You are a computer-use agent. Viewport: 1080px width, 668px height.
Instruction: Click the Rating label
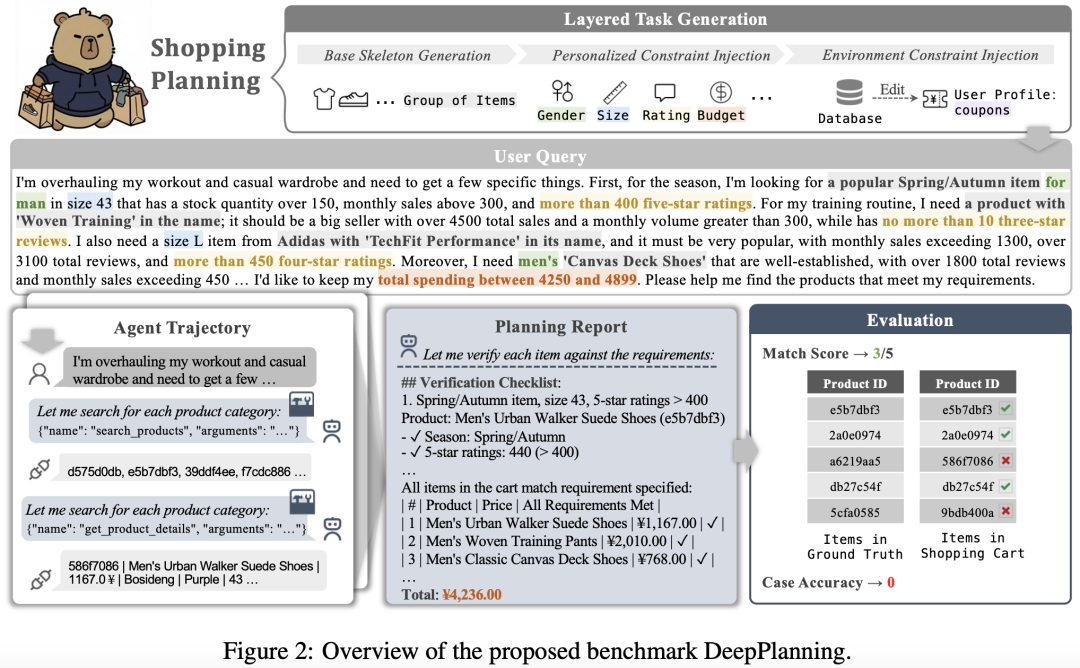click(x=665, y=115)
